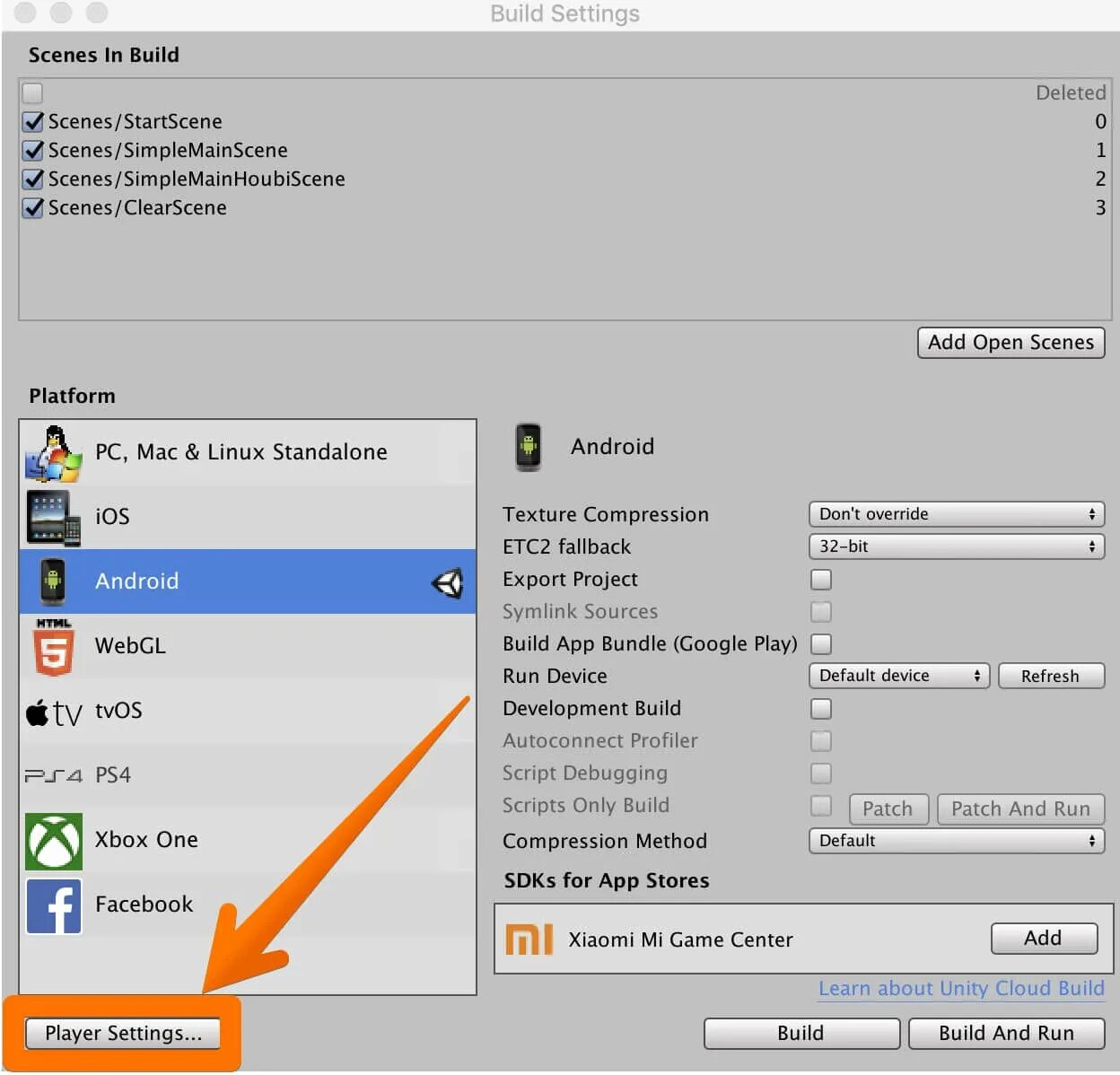
Task: Click the Android robot icon in platform list
Action: coord(53,581)
